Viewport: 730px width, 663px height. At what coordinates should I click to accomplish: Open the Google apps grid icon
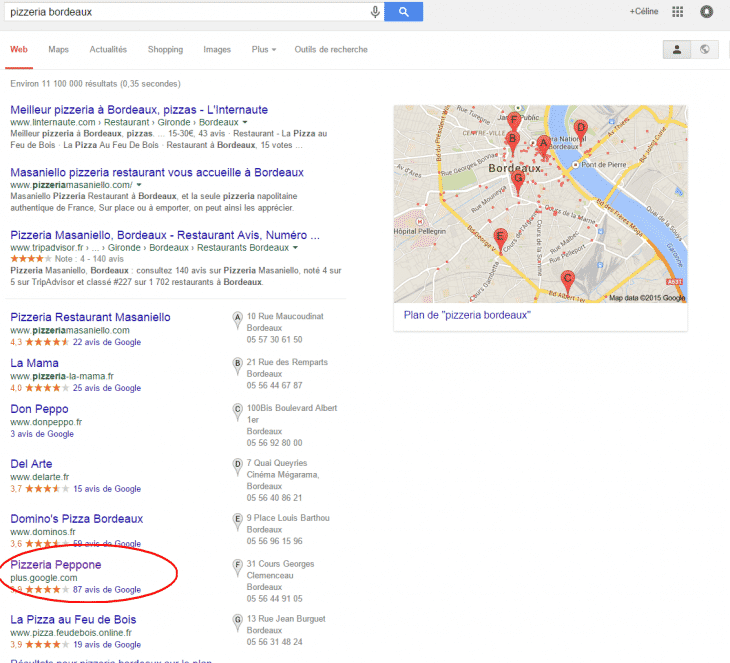point(678,12)
